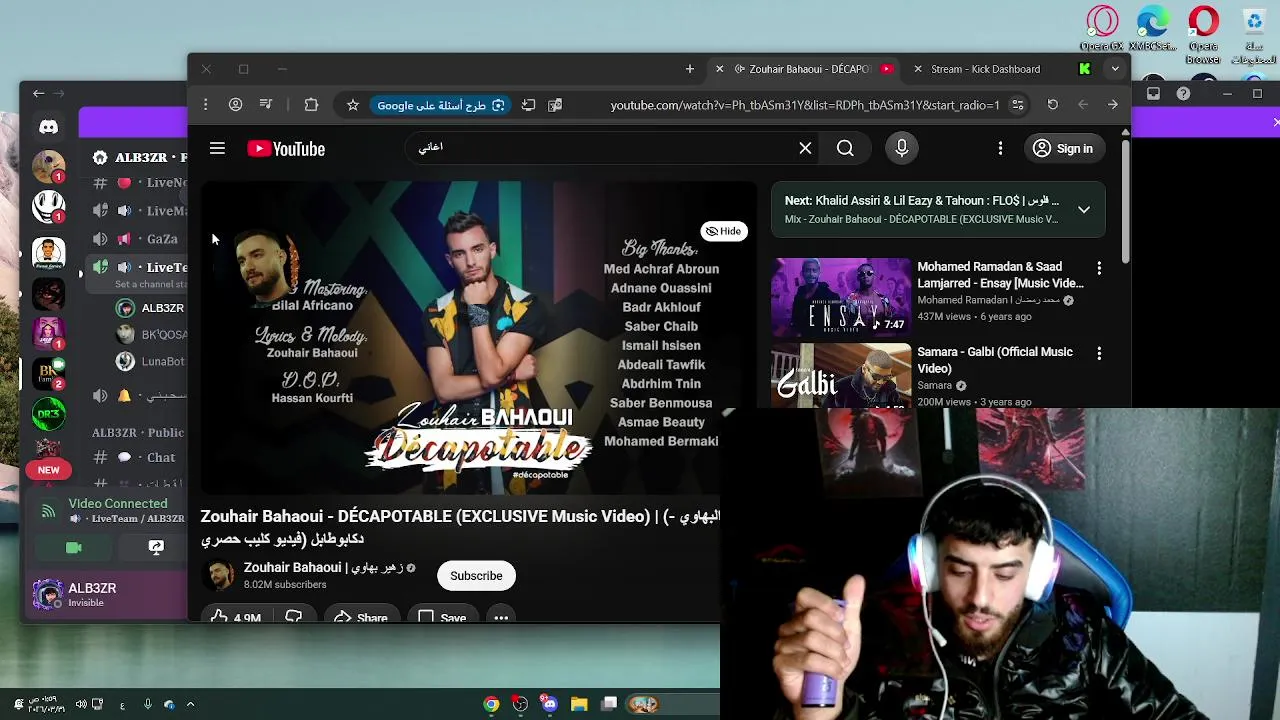Screen dimensions: 1280x720
Task: Open the browser tab search dropdown
Action: pyautogui.click(x=1115, y=69)
